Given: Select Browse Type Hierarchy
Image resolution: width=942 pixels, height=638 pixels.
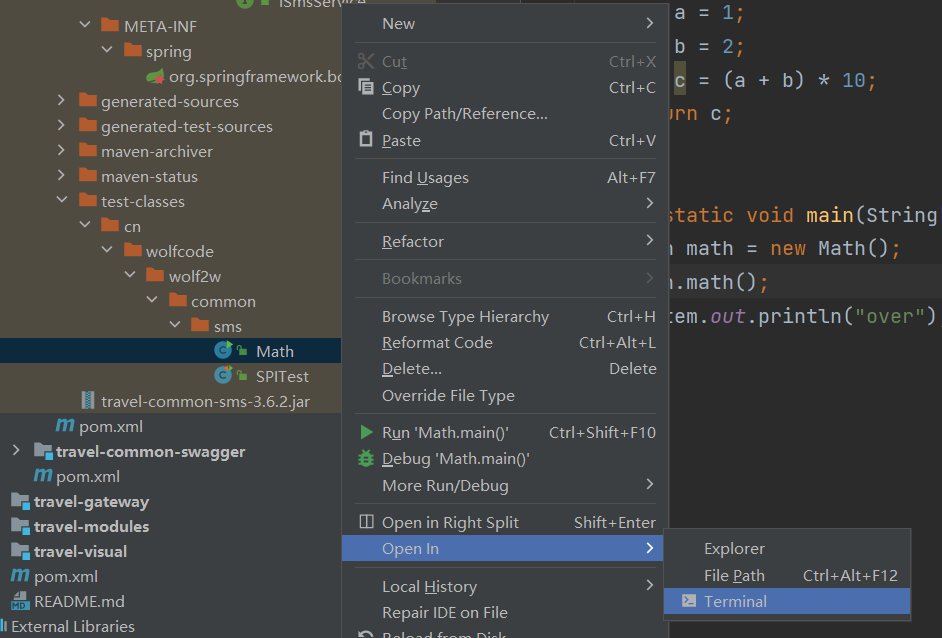Looking at the screenshot, I should (505, 317).
